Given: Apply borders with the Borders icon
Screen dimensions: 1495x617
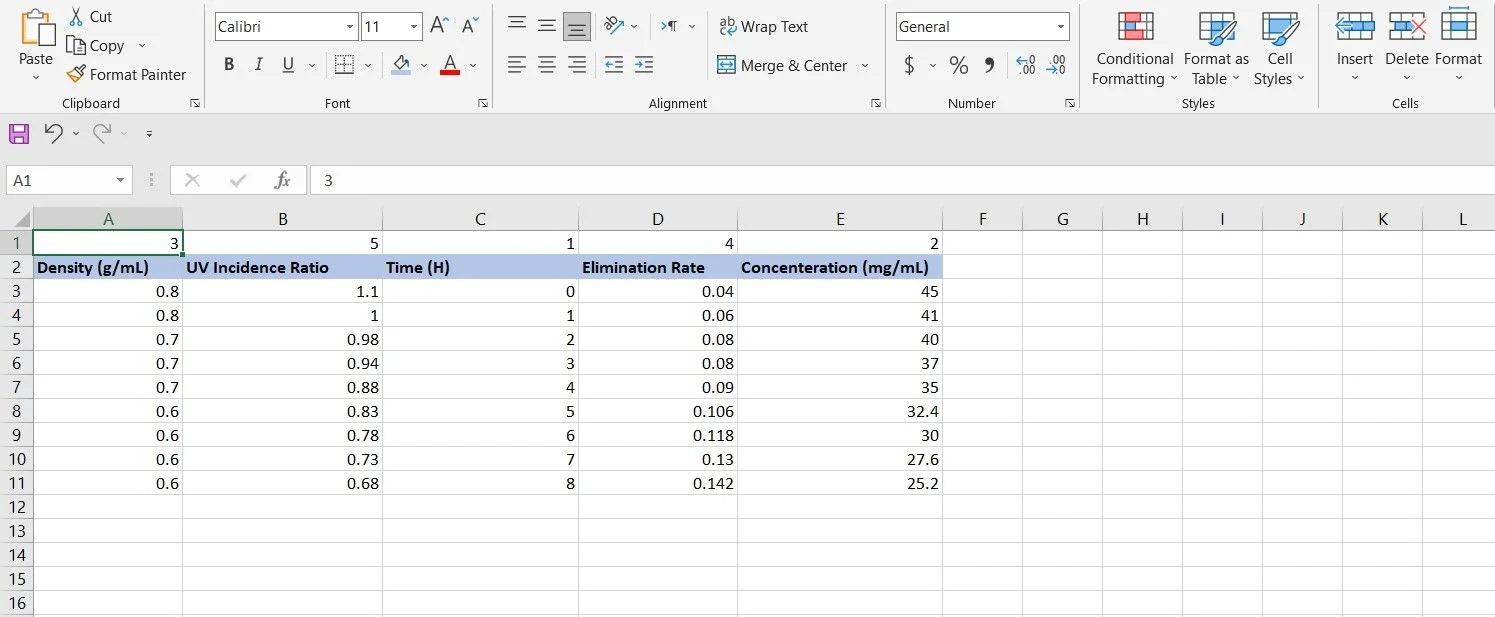Looking at the screenshot, I should (344, 65).
